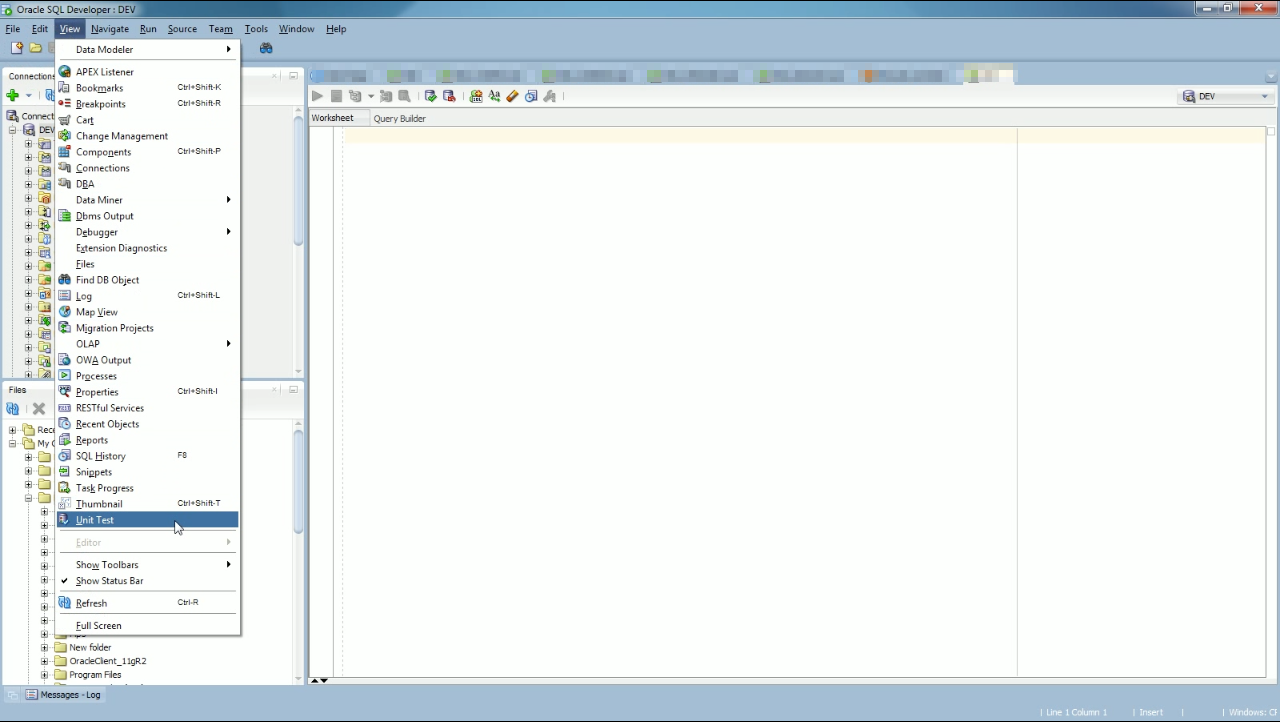The height and width of the screenshot is (722, 1280).
Task: Expand the Data Miner submenu
Action: click(148, 200)
